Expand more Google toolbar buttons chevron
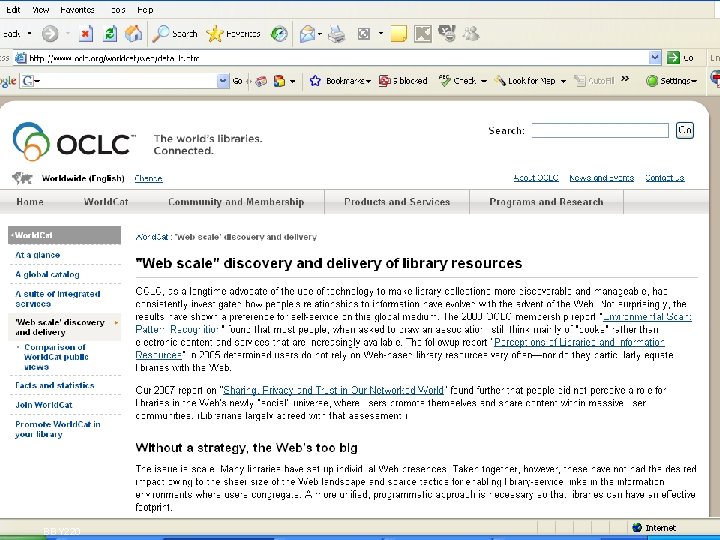Viewport: 720px width, 540px height. 625,79
